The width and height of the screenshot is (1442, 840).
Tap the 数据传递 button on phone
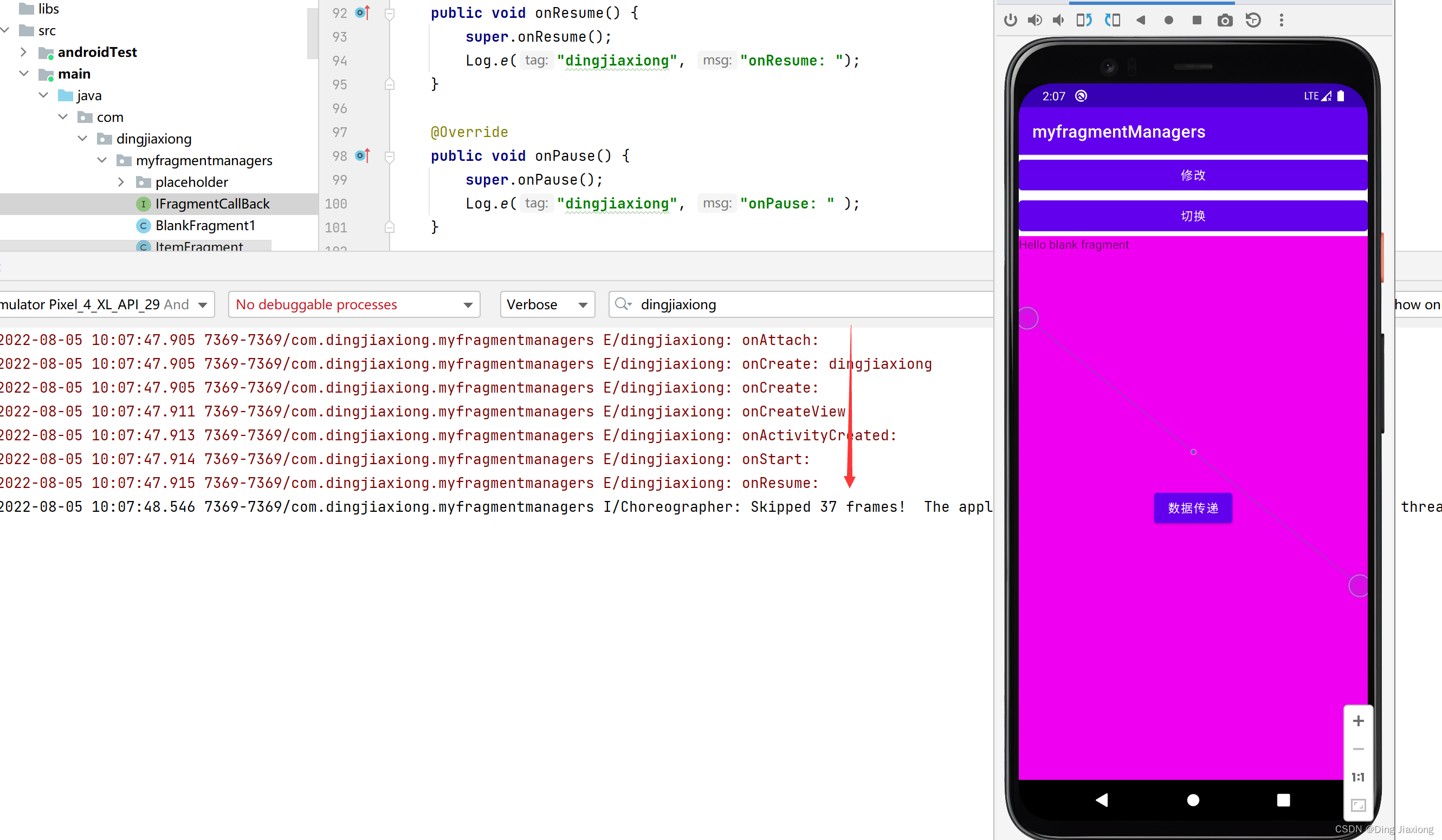click(x=1193, y=508)
